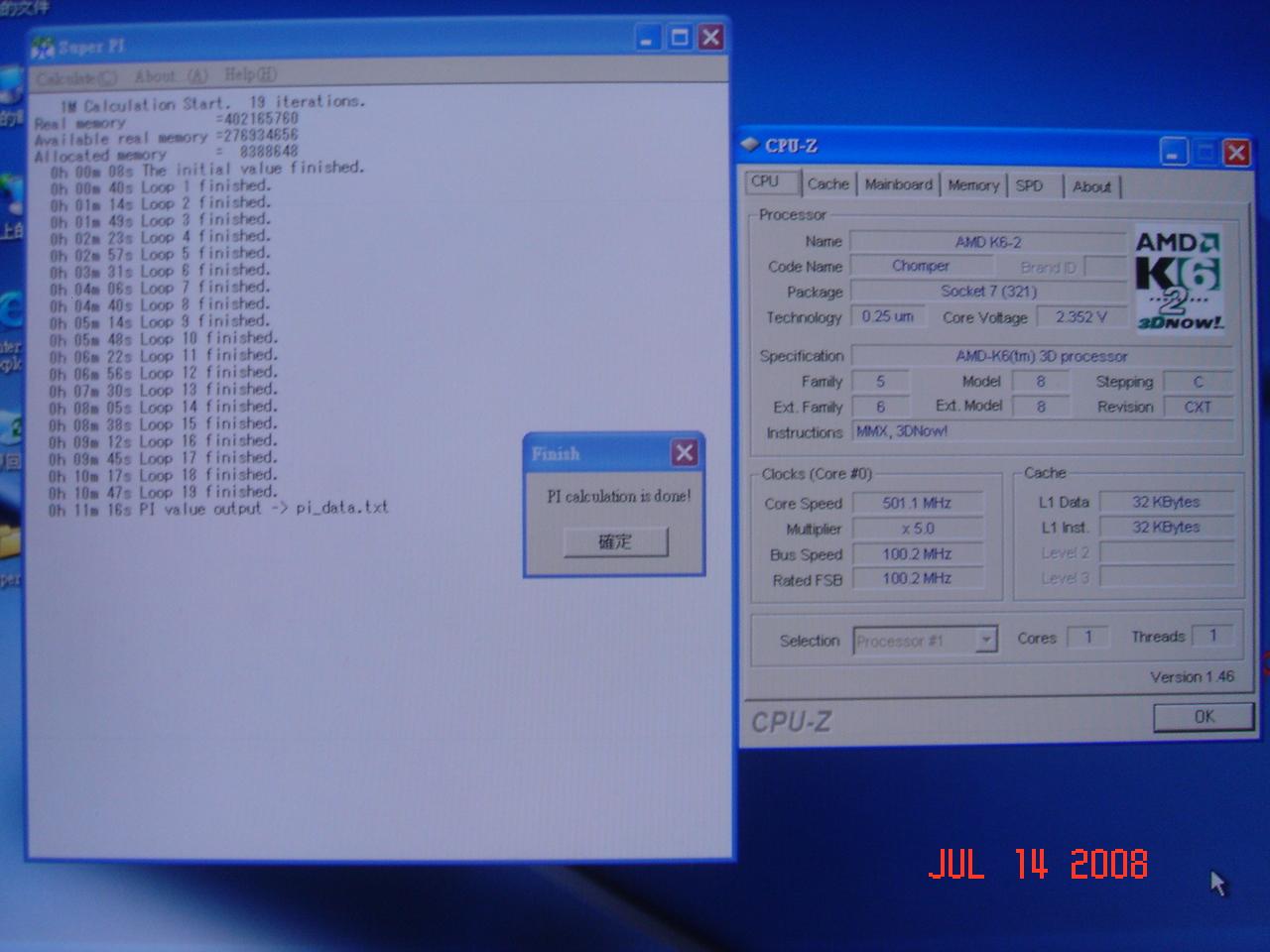Viewport: 1270px width, 952px height.
Task: Maximize the Super PI window
Action: 680,38
